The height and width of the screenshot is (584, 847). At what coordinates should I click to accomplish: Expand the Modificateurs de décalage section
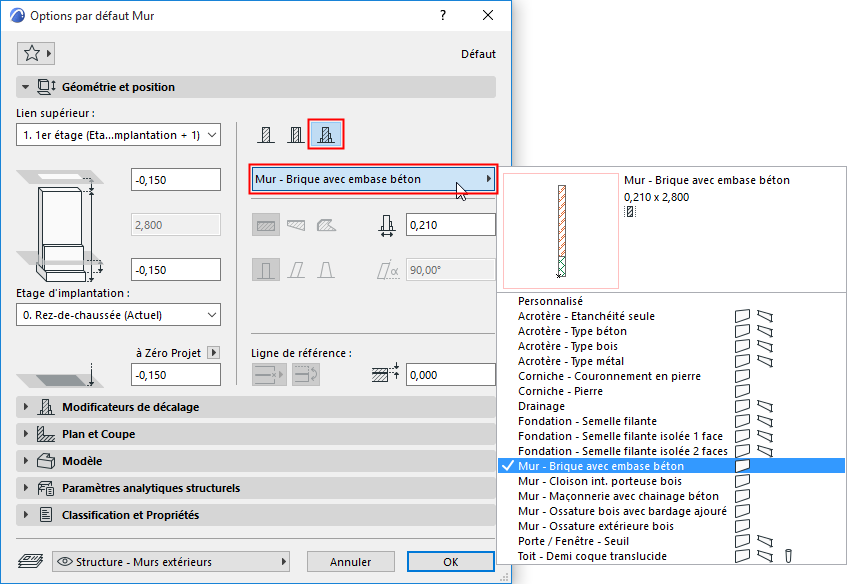25,407
